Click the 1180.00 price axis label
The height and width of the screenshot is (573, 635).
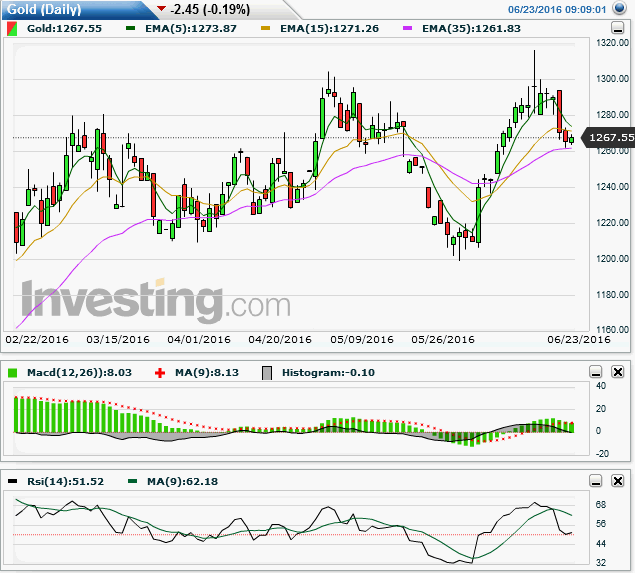click(612, 295)
